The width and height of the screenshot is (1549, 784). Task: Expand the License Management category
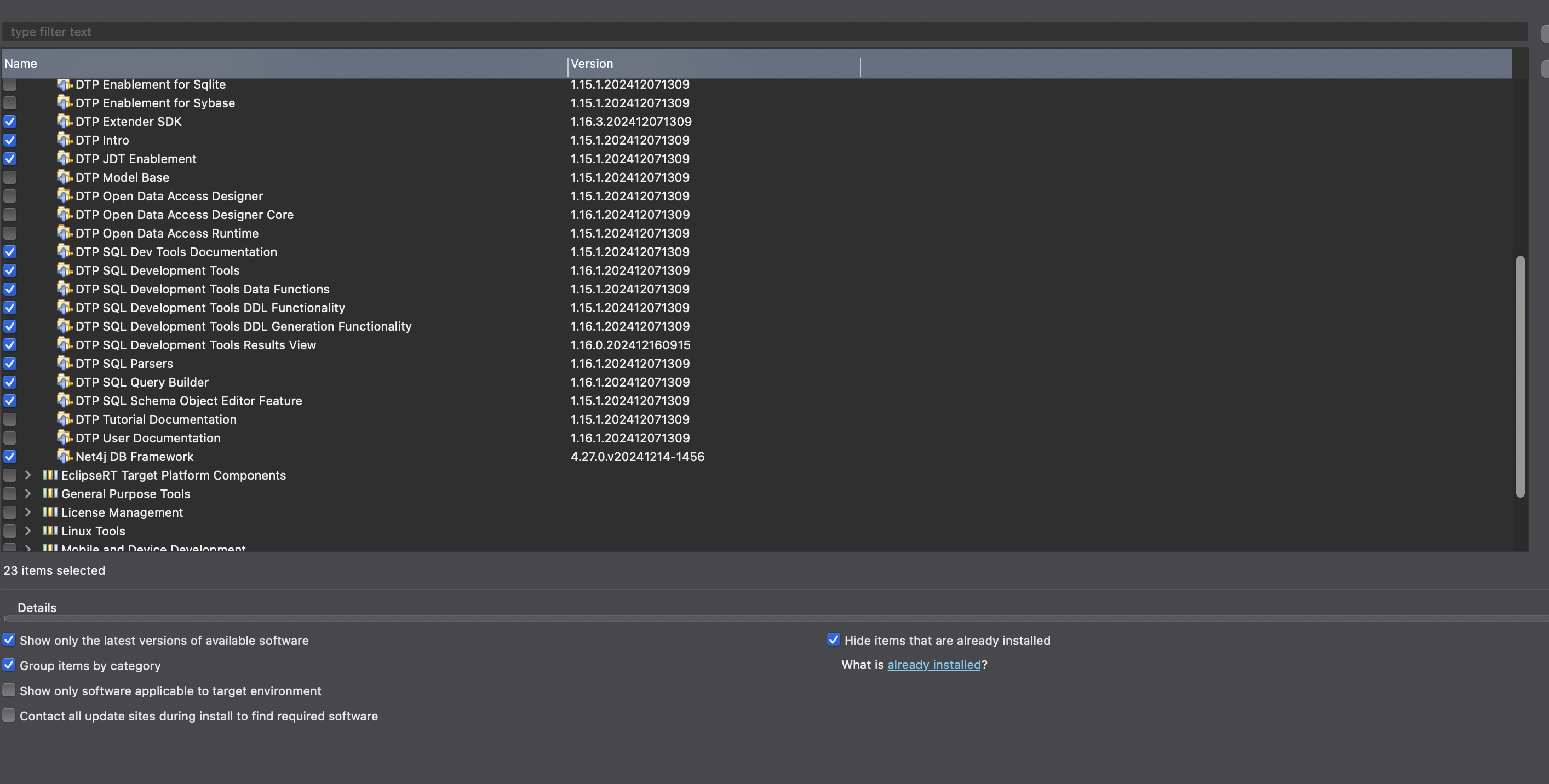pyautogui.click(x=27, y=512)
